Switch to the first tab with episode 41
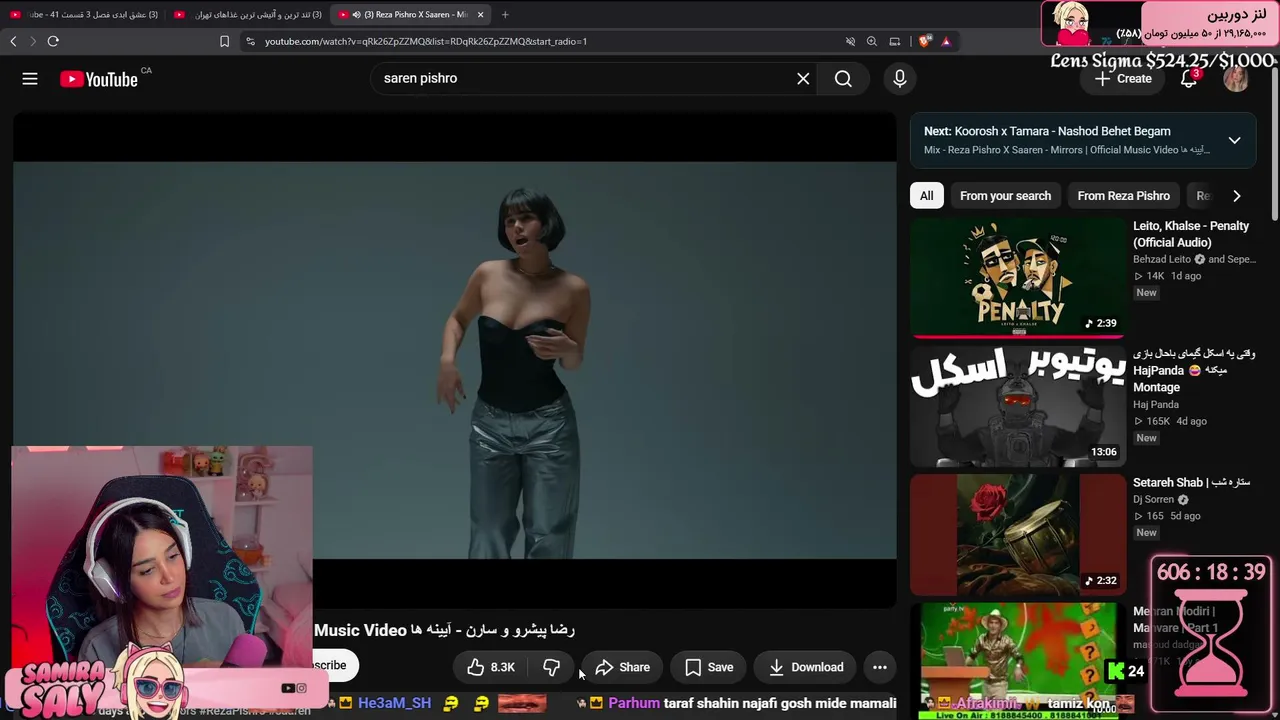Screen dimensions: 1280x720 coord(86,14)
